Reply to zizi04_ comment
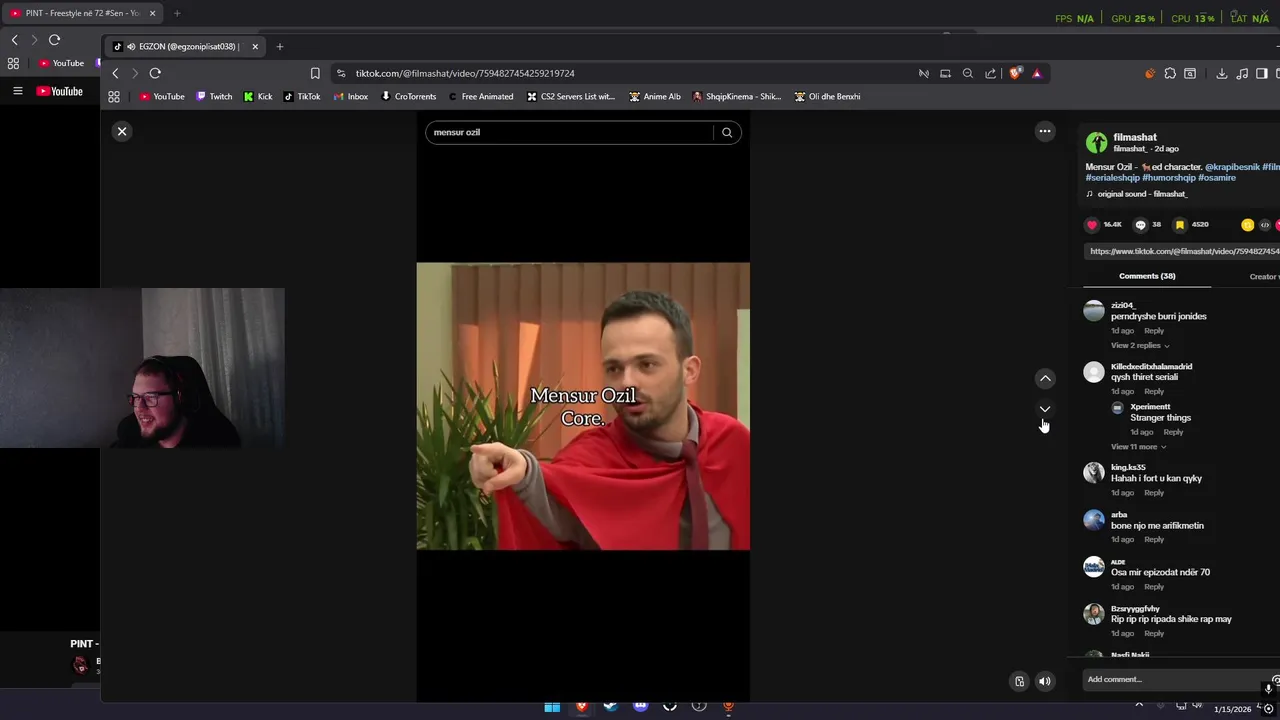Viewport: 1280px width, 720px height. [1154, 330]
